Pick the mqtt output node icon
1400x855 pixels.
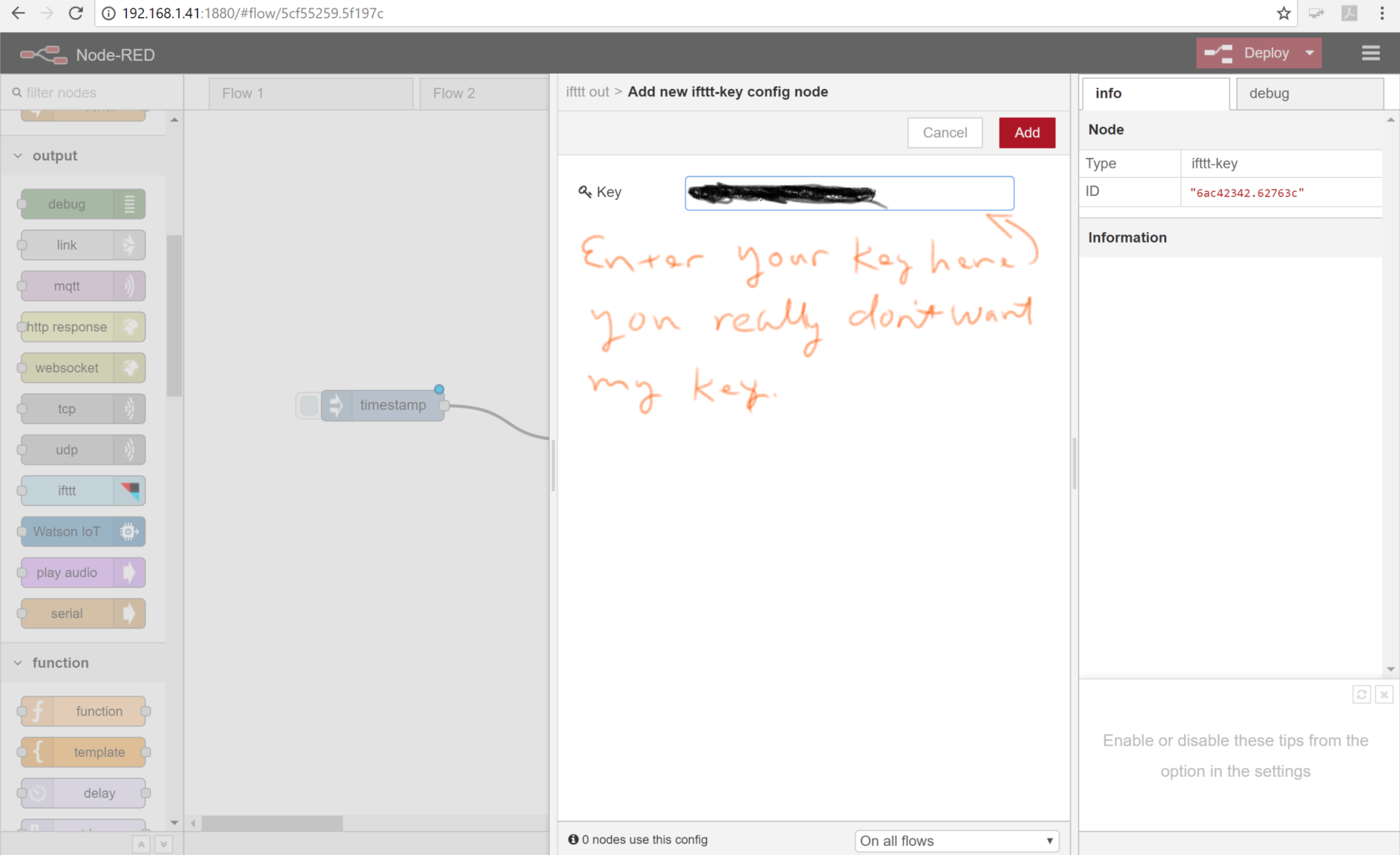coord(130,286)
